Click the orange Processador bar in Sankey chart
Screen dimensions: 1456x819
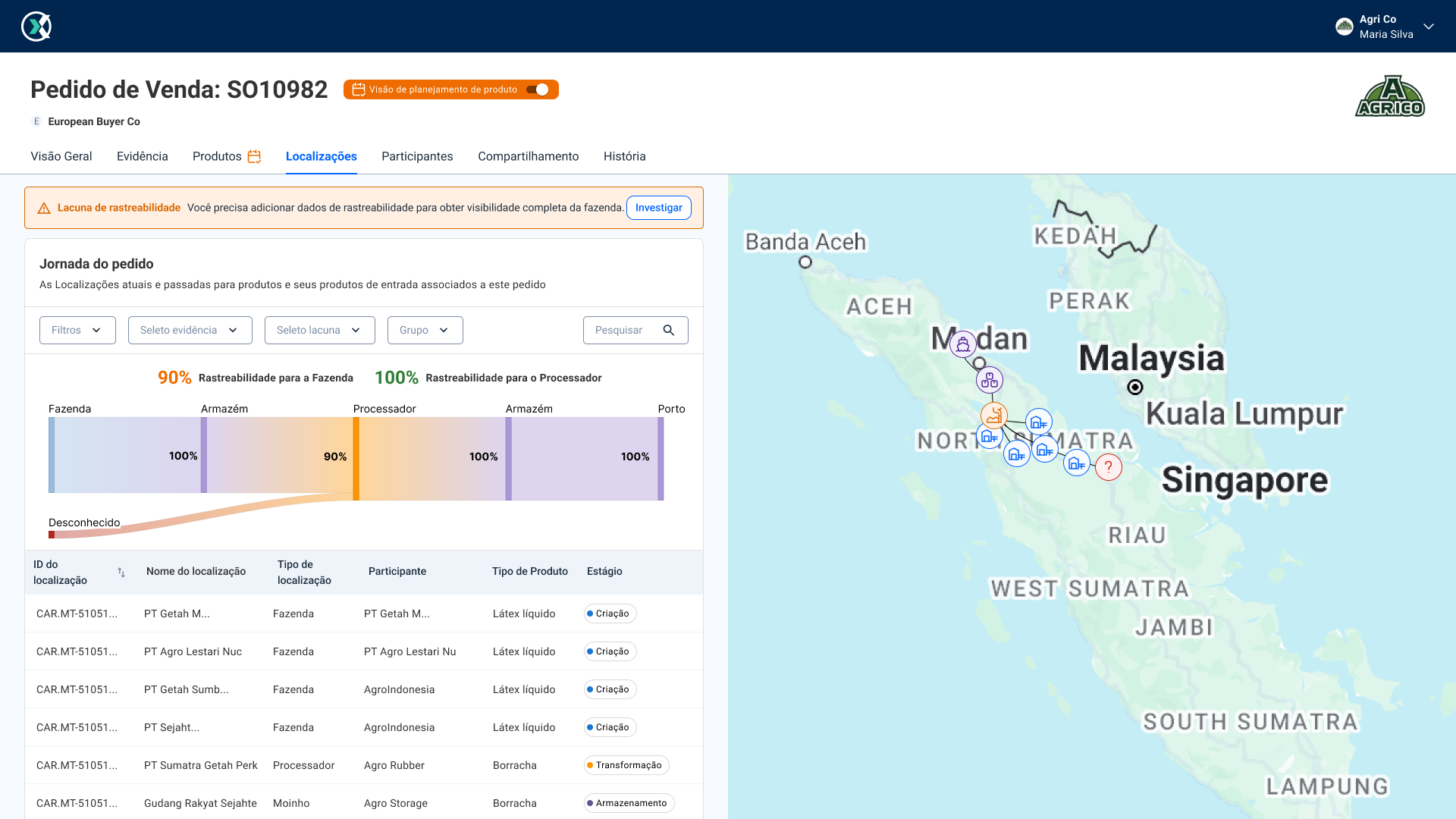coord(356,458)
